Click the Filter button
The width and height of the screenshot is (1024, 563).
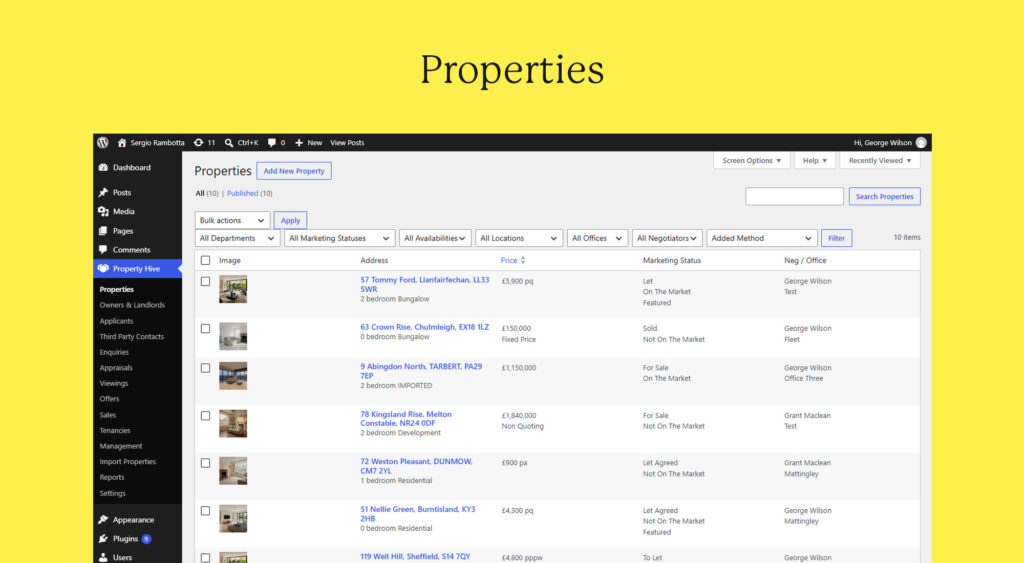(x=837, y=238)
